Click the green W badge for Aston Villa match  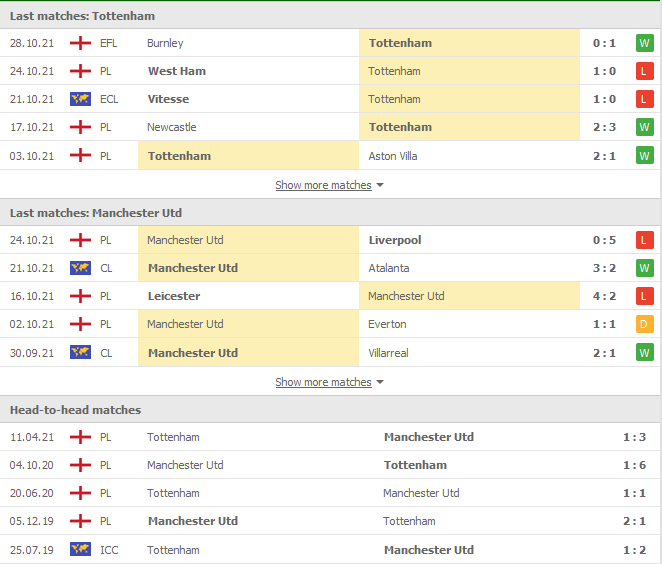[x=644, y=156]
